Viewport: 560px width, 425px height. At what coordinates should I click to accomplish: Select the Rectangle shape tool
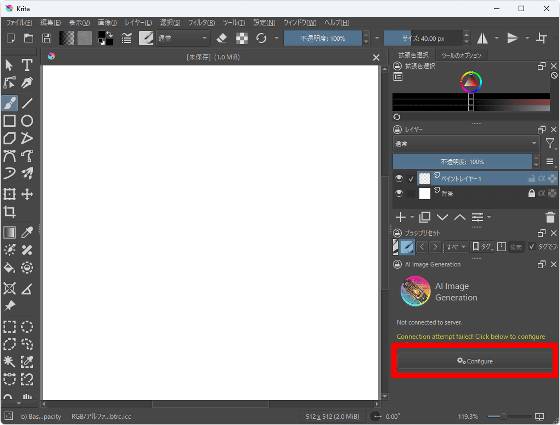point(9,121)
